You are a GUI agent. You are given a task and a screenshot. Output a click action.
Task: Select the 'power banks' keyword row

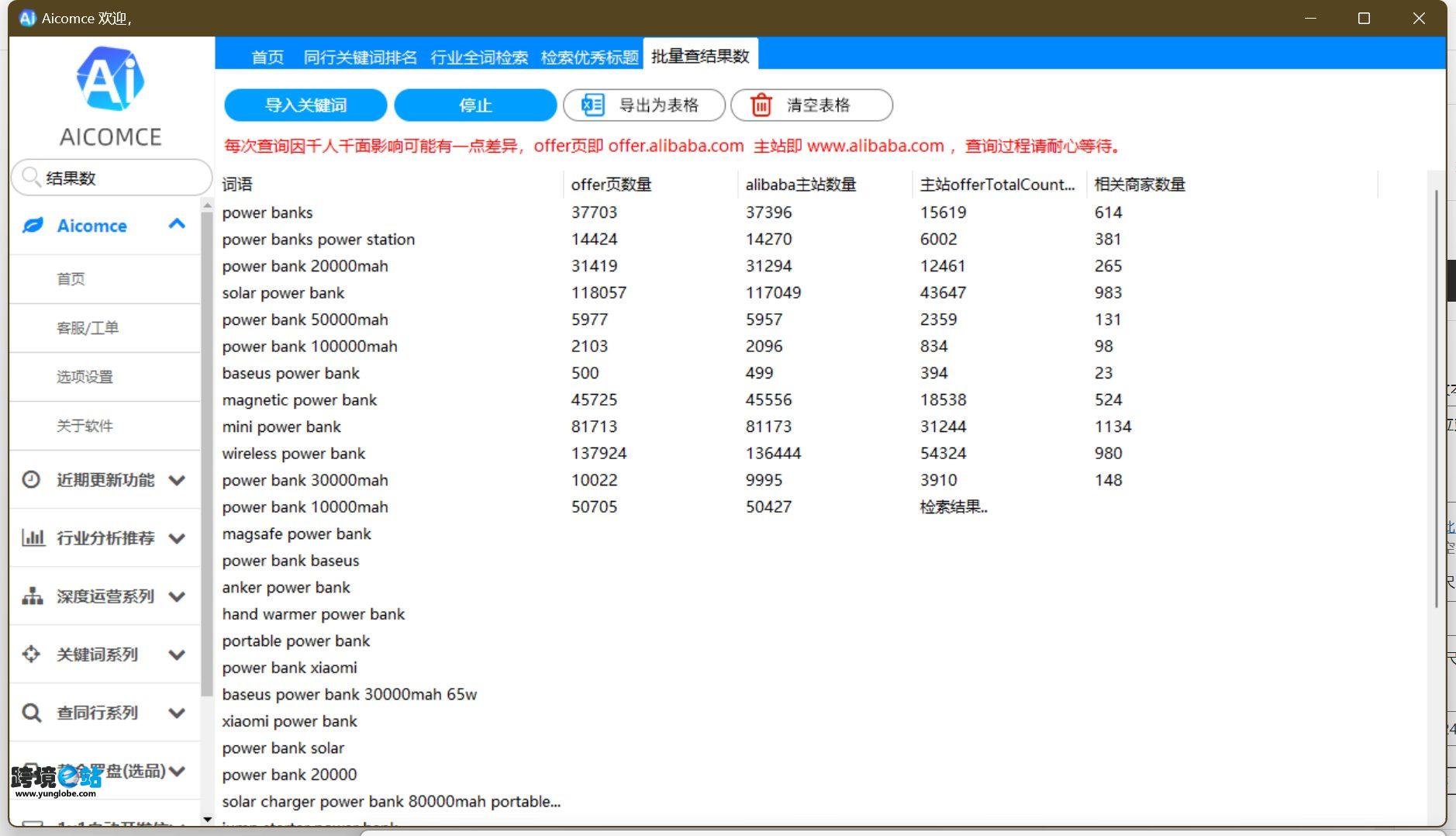[x=267, y=212]
